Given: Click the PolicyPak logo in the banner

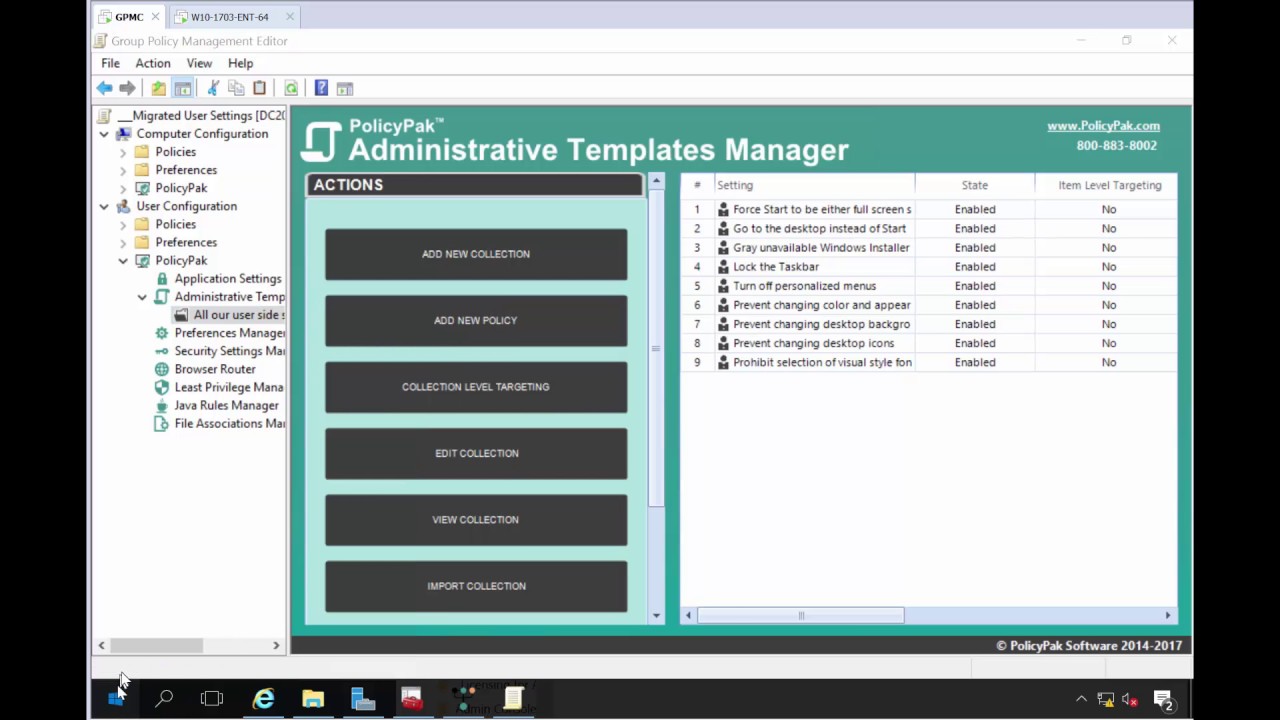Looking at the screenshot, I should point(322,142).
